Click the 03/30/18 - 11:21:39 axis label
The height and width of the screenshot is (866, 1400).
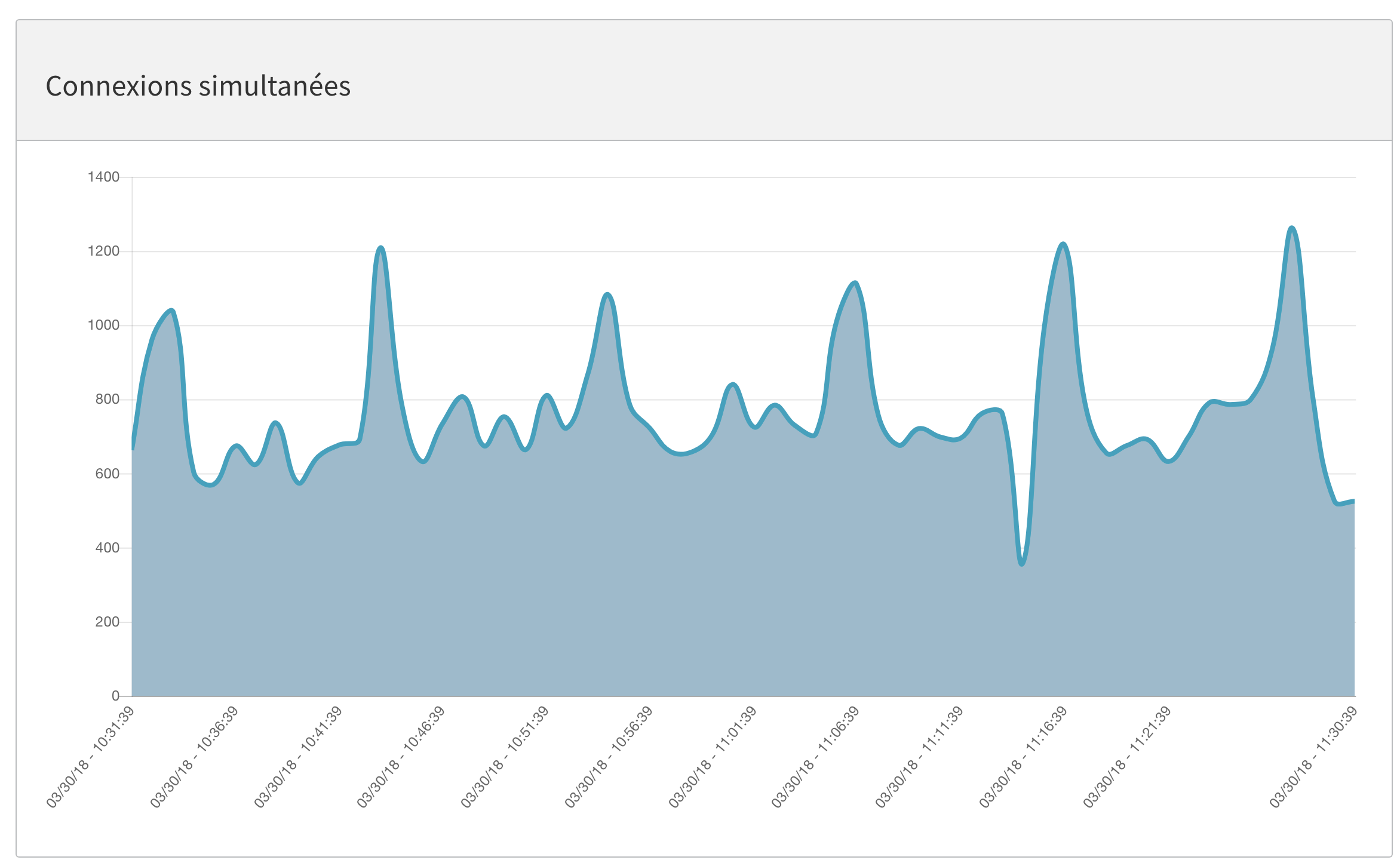1127,757
